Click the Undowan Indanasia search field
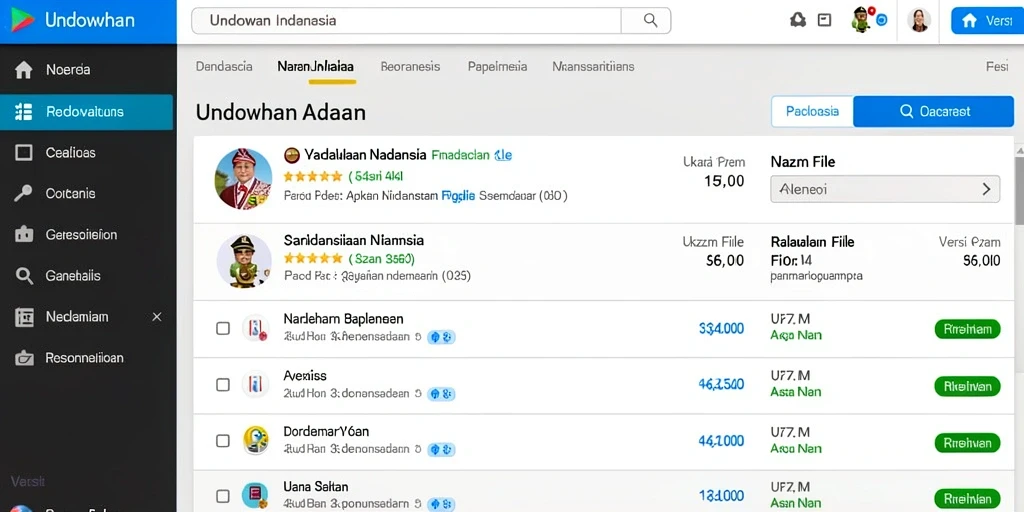Screen dimensions: 1024x512 coord(406,20)
